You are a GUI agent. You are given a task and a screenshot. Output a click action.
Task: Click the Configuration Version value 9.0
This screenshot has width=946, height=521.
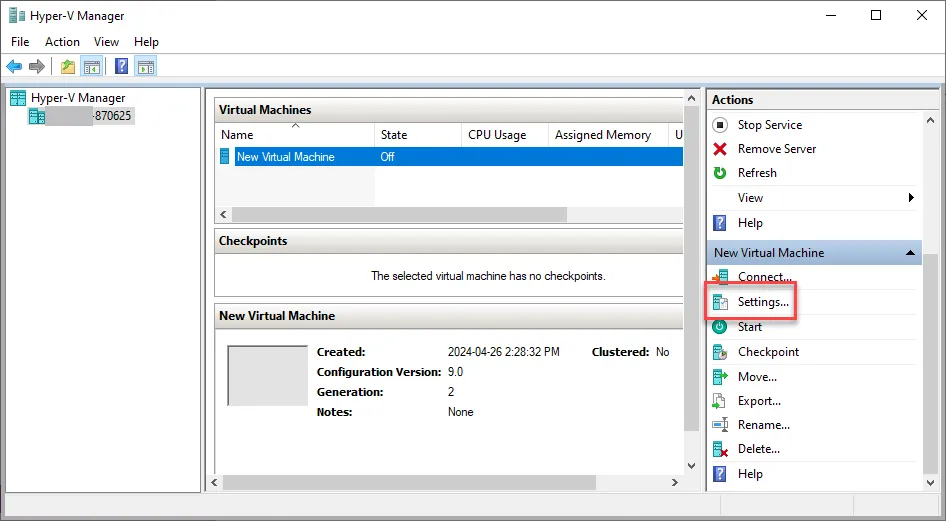click(456, 372)
